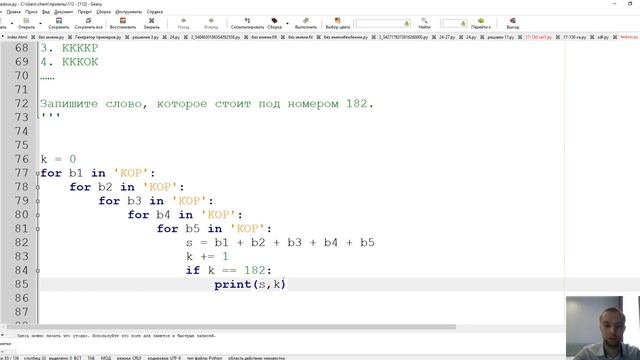This screenshot has height=360, width=640.
Task: Click the webcam video thumbnail
Action: point(603,328)
